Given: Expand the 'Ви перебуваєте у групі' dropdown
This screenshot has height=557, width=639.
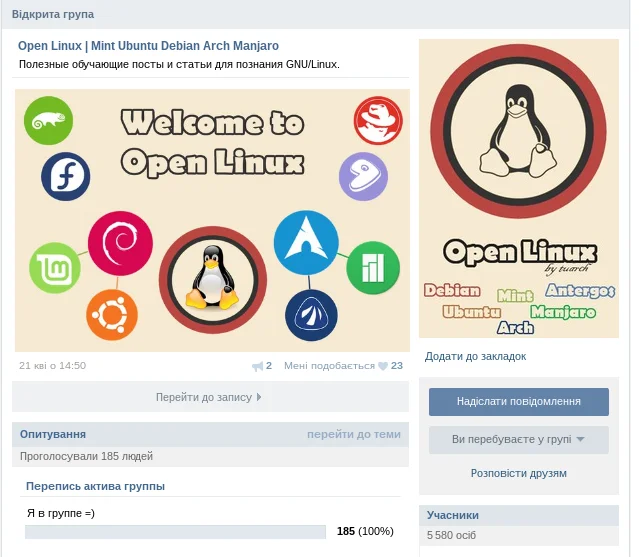Looking at the screenshot, I should 519,440.
